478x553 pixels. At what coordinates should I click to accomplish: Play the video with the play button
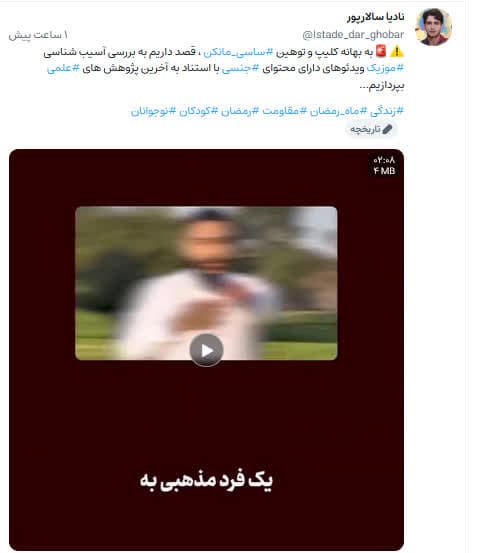(206, 350)
